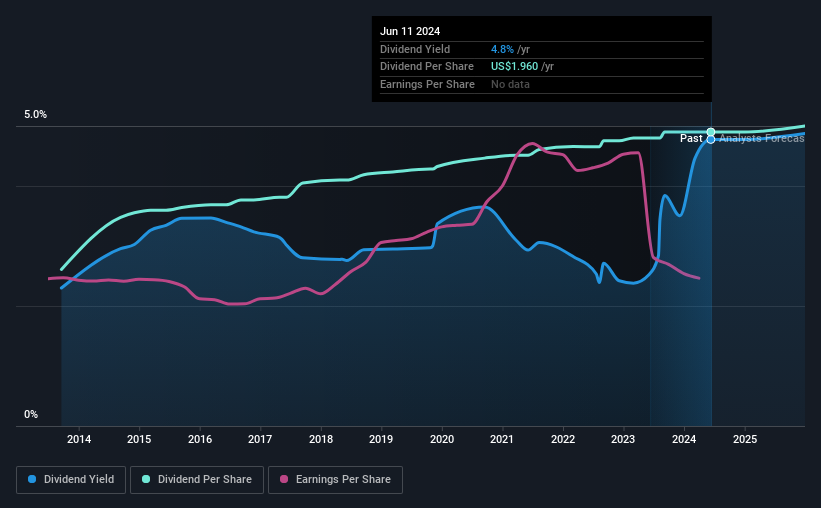Click the 2015 x-axis label
The width and height of the screenshot is (821, 508).
click(139, 439)
